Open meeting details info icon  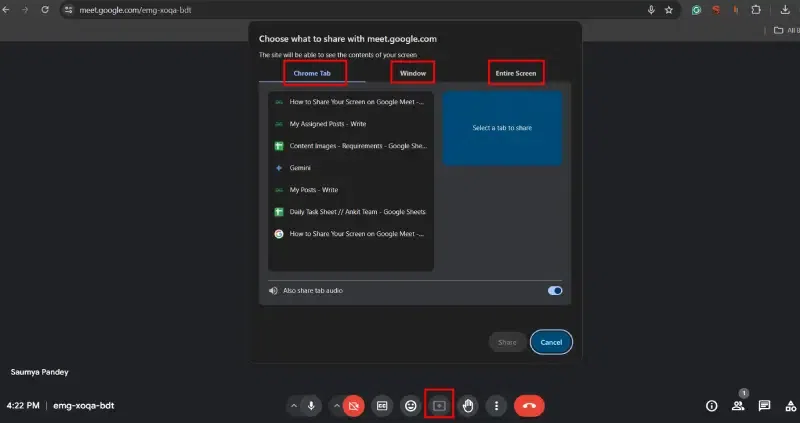(x=711, y=406)
